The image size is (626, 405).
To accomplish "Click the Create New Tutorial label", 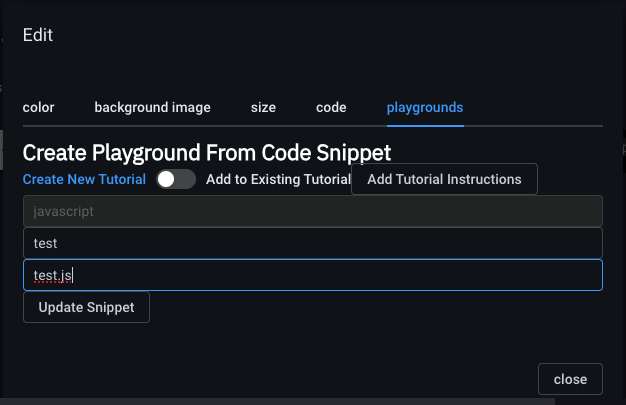I will click(84, 179).
